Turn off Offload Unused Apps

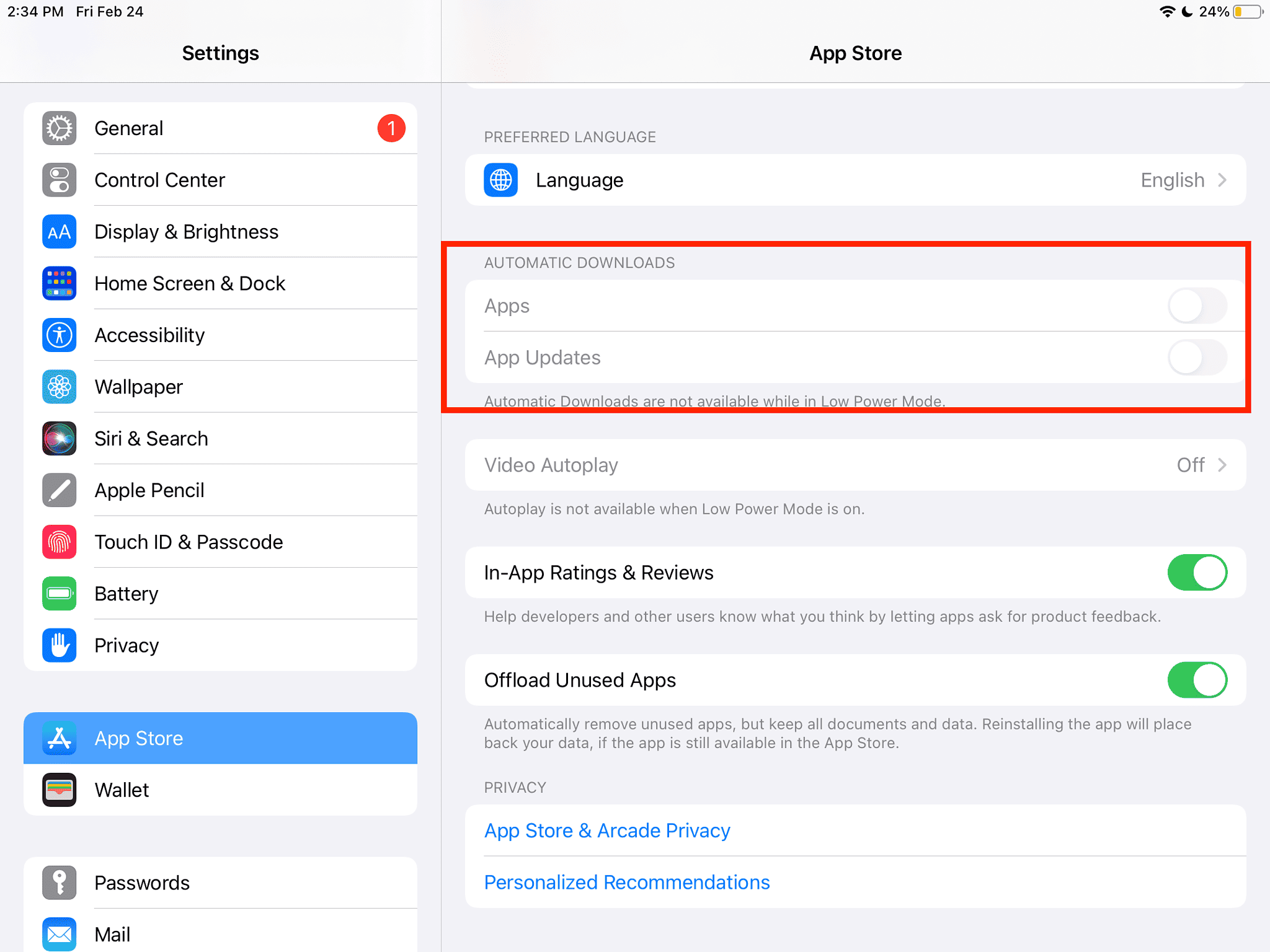[1197, 680]
